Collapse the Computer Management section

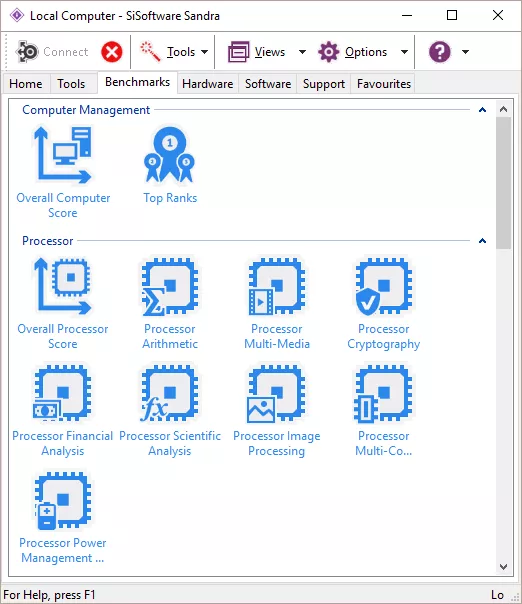(x=482, y=110)
